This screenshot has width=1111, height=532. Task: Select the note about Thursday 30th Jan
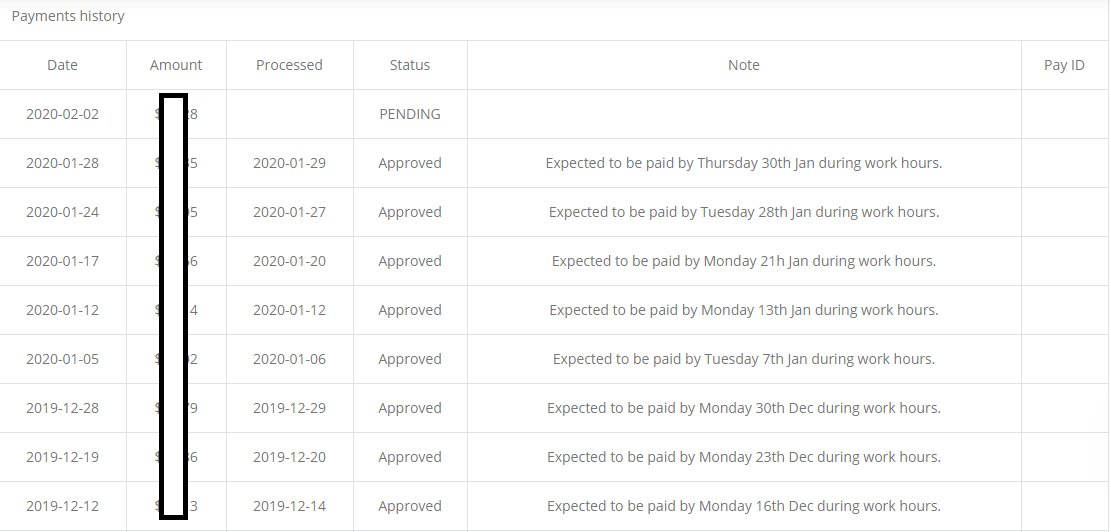[x=744, y=163]
